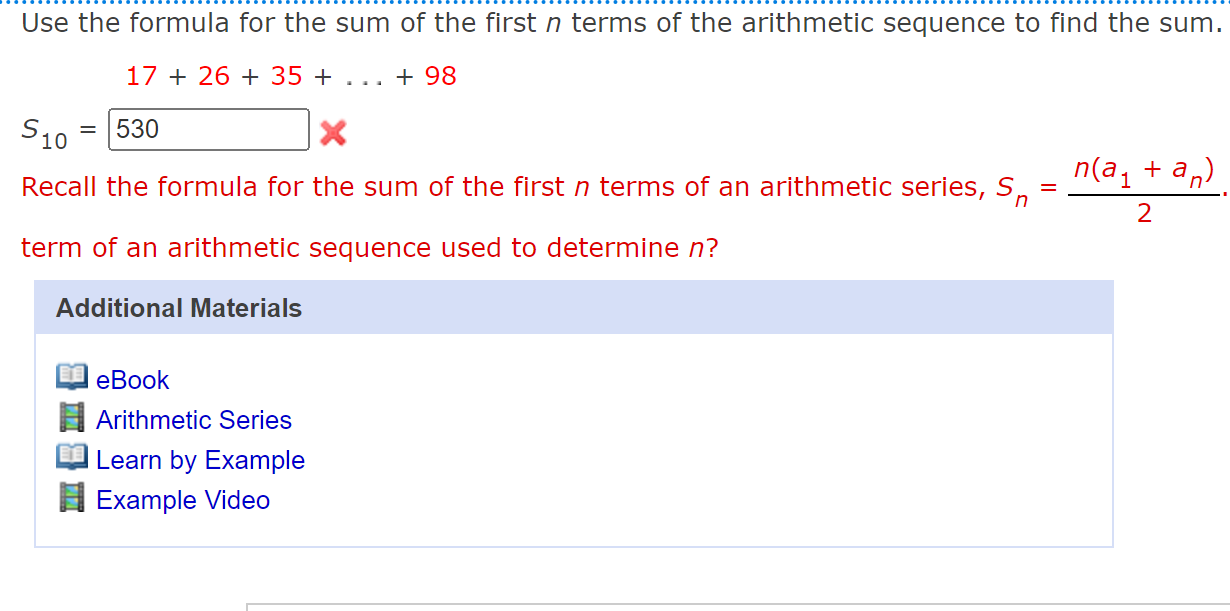Viewport: 1230px width, 611px height.
Task: Click the Example Video film icon
Action: click(70, 498)
